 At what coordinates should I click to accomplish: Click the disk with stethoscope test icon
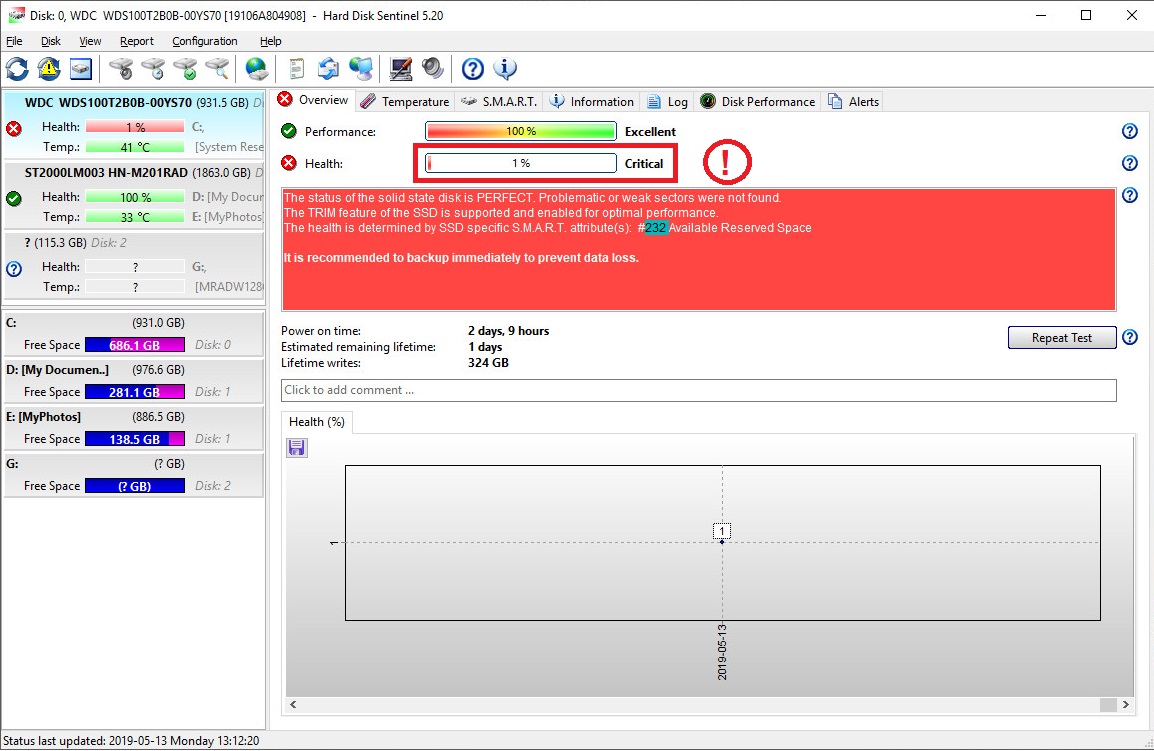click(121, 69)
